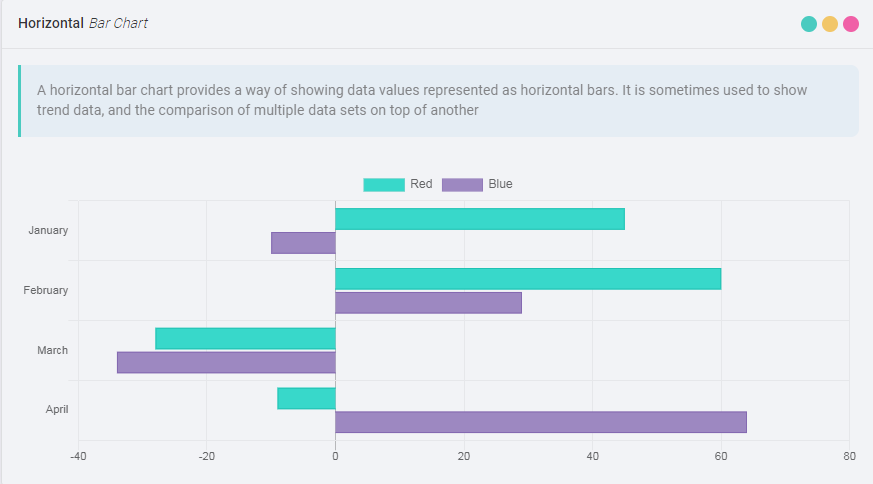
Task: Click the Horizontal Bar Chart title
Action: pyautogui.click(x=83, y=23)
